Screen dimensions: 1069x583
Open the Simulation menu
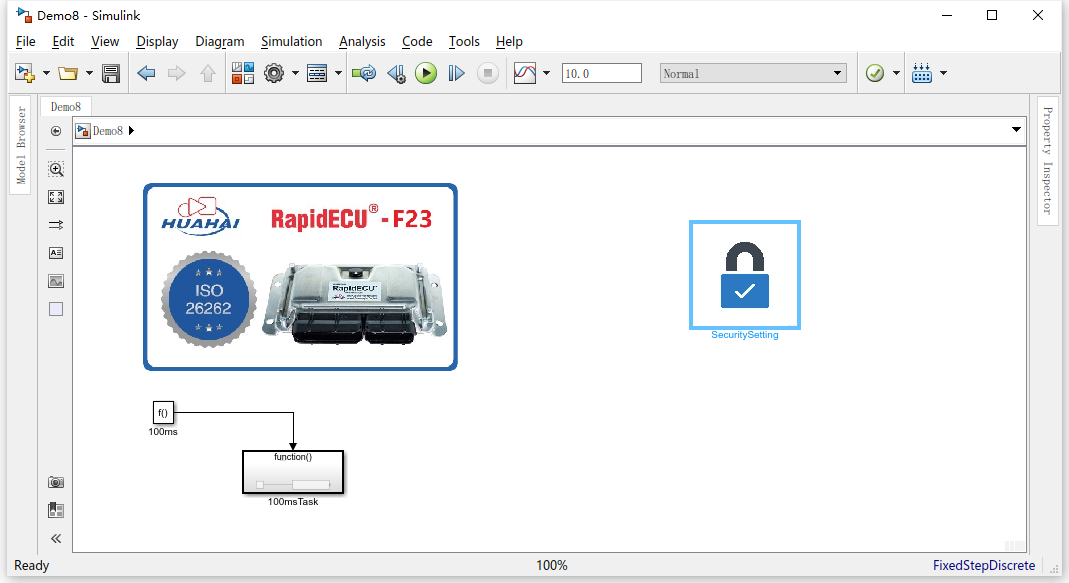click(x=291, y=41)
